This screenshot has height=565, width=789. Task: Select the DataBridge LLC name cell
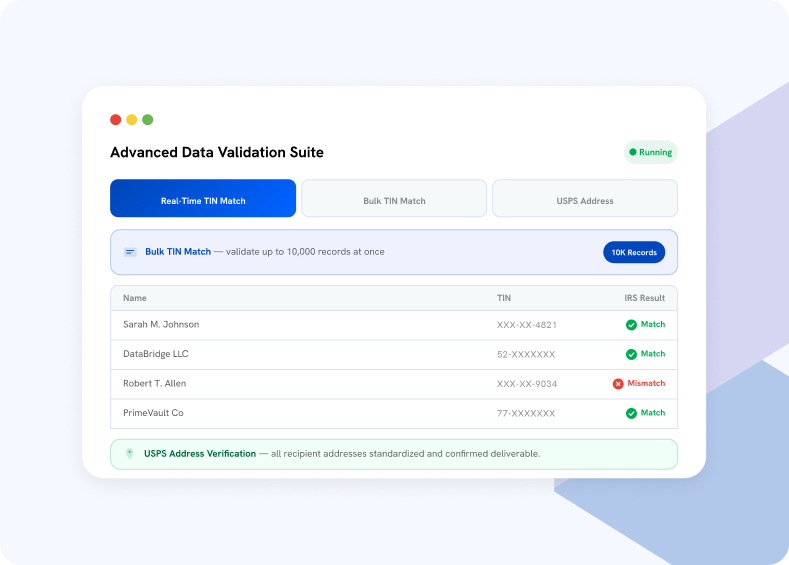click(x=155, y=354)
